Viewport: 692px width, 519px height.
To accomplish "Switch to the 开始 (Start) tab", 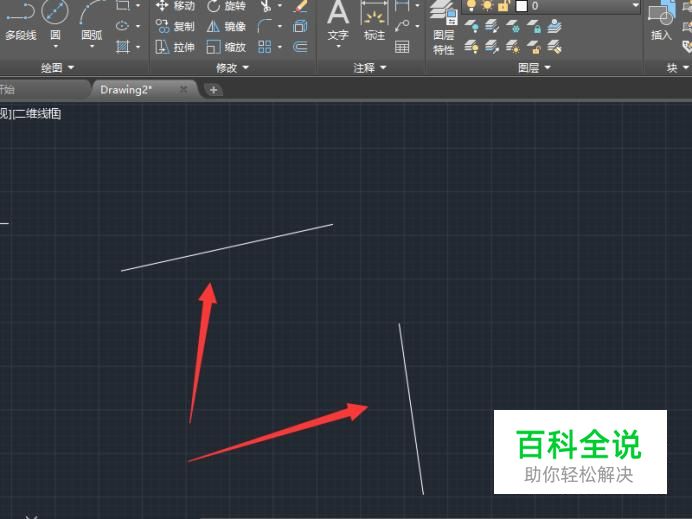I will tap(7, 90).
